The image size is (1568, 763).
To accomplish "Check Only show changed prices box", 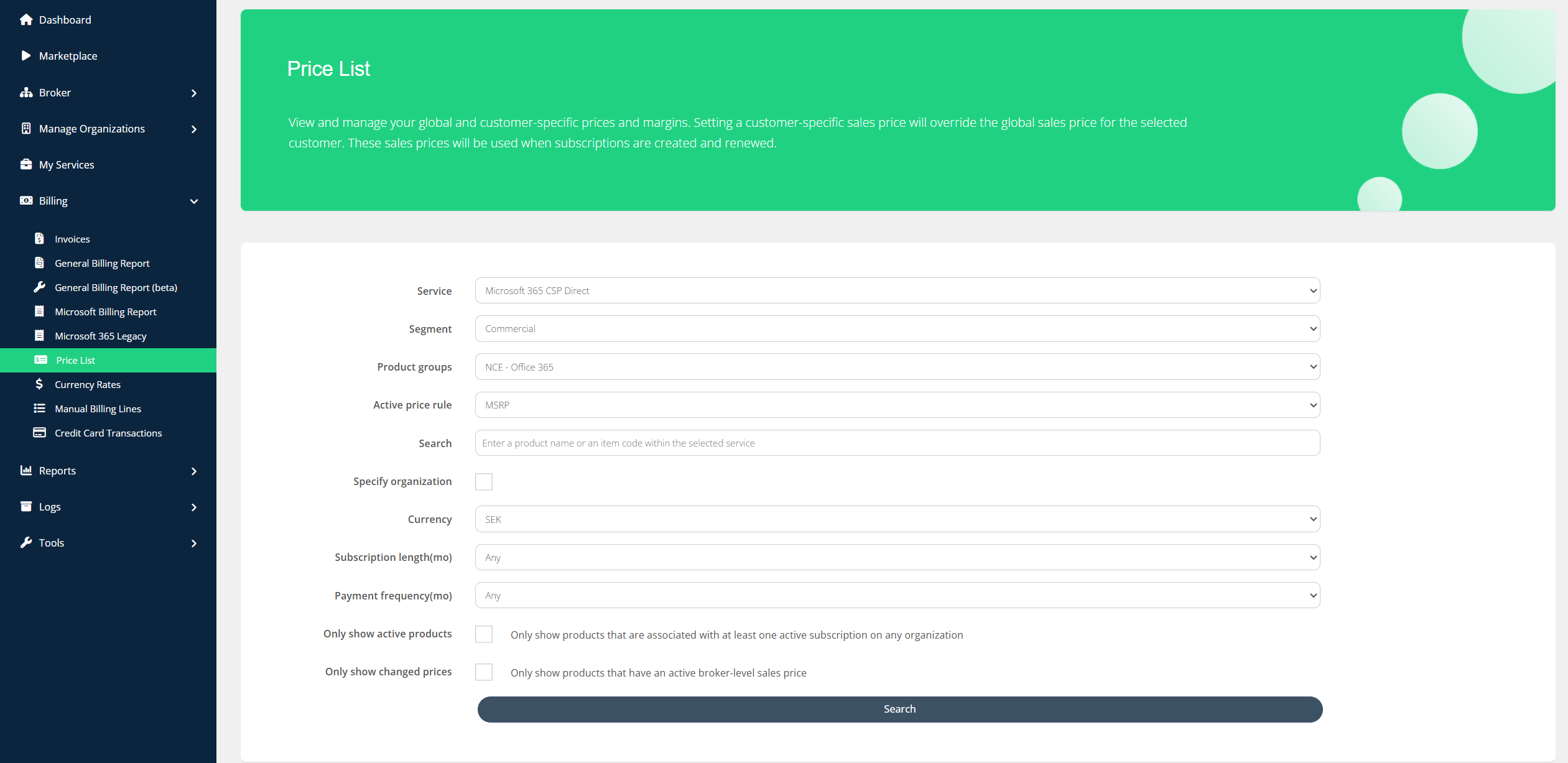I will [x=484, y=672].
